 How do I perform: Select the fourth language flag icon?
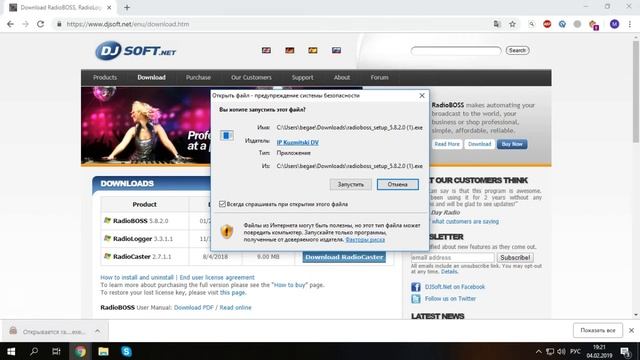[336, 50]
